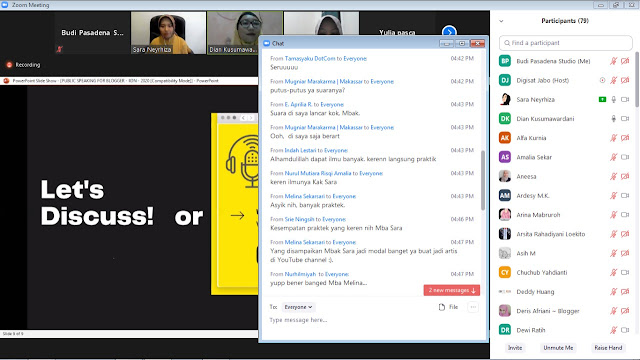This screenshot has width=640, height=360.
Task: Click the Zoom Meeting app icon in title bar
Action: [5, 5]
